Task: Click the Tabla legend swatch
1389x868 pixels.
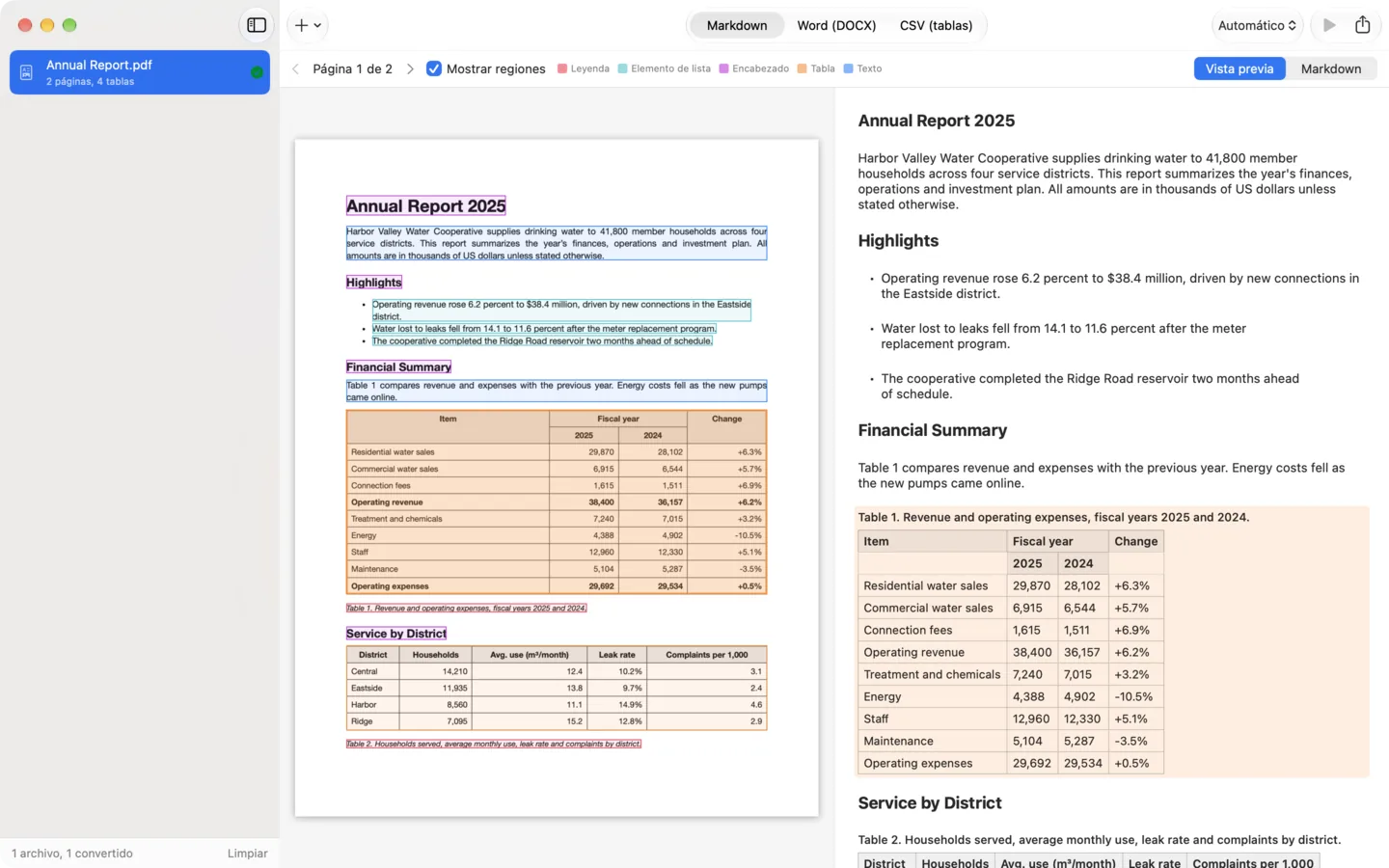Action: (x=802, y=68)
